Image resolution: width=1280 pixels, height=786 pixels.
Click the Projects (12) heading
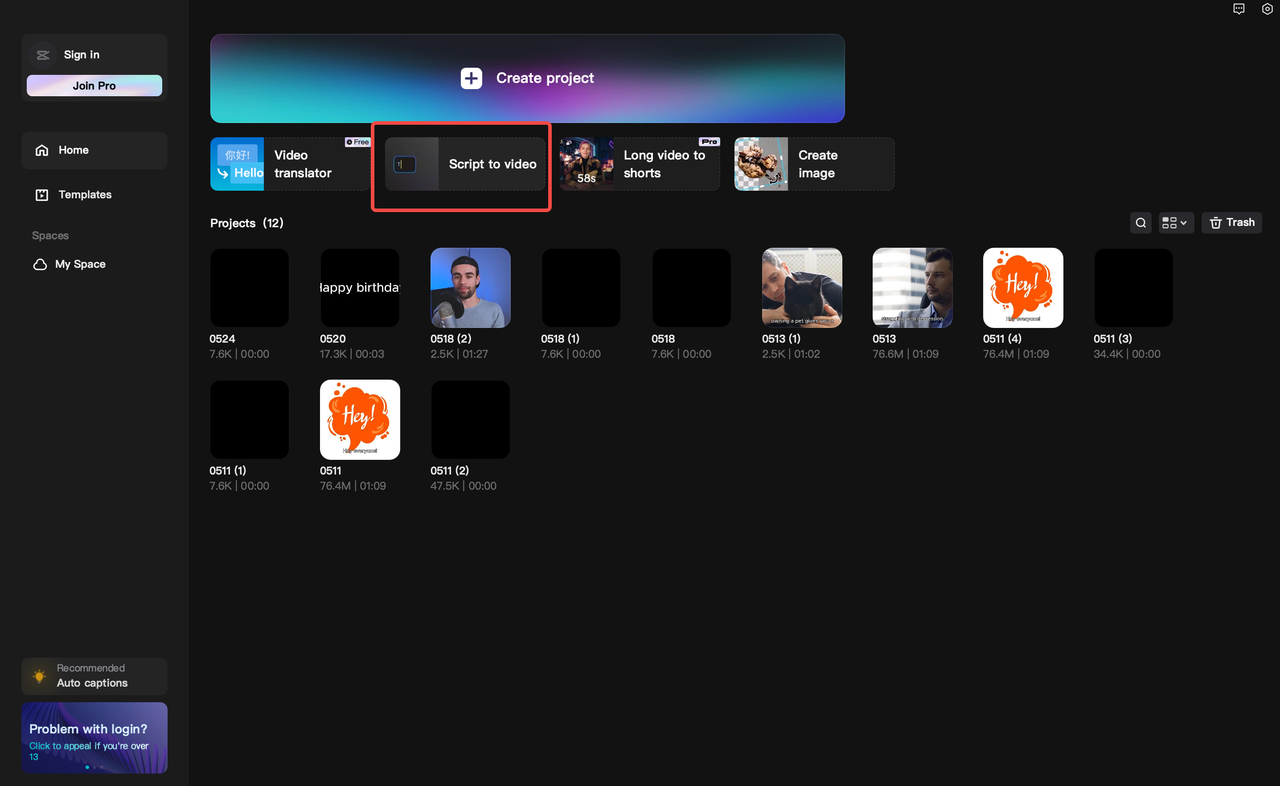(x=247, y=223)
